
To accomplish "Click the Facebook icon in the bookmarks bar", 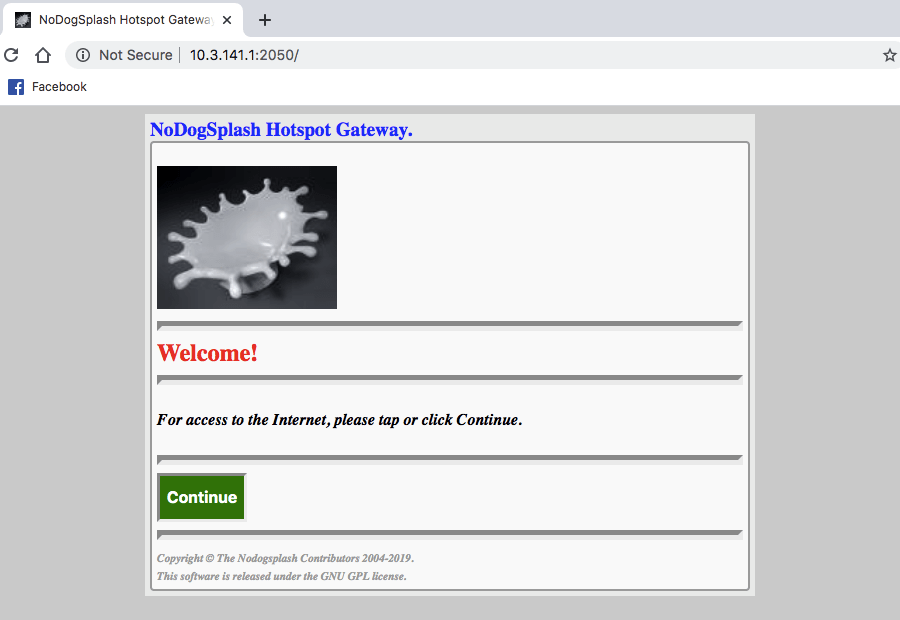I will coord(14,87).
